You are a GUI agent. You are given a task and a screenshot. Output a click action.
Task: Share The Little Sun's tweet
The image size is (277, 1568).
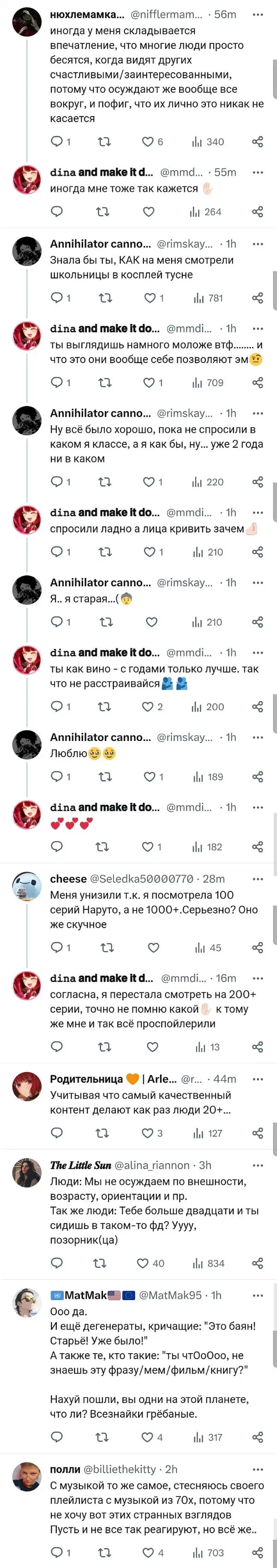pos(258,1263)
